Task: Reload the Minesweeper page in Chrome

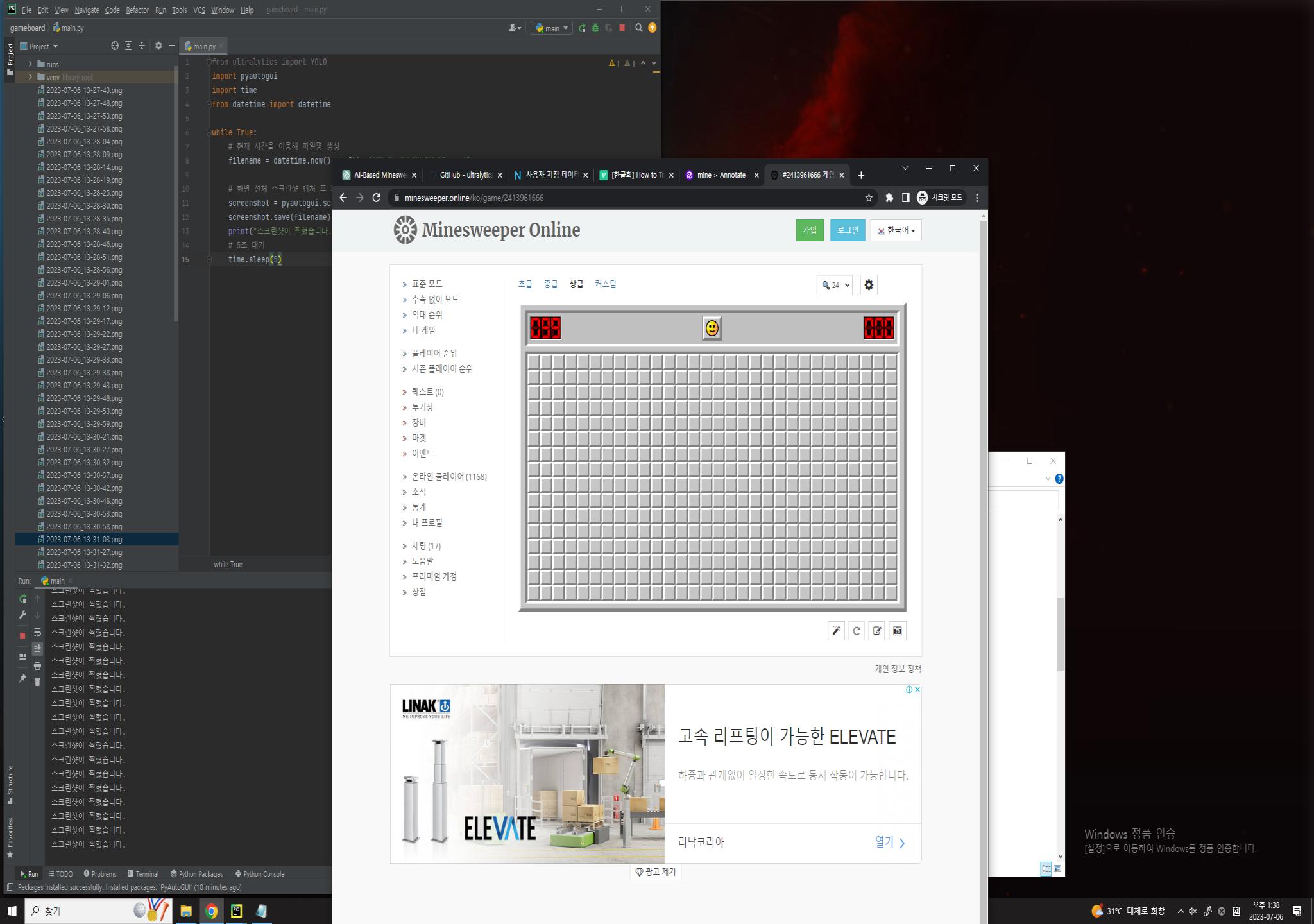Action: click(x=376, y=198)
